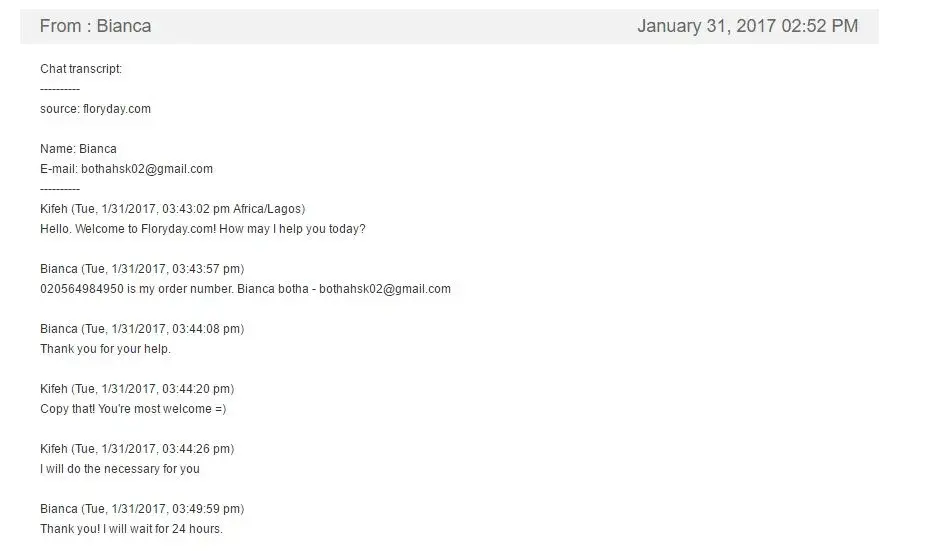Viewport: 925px width, 551px height.
Task: Click "I will do the necessary for you"
Action: pos(120,469)
